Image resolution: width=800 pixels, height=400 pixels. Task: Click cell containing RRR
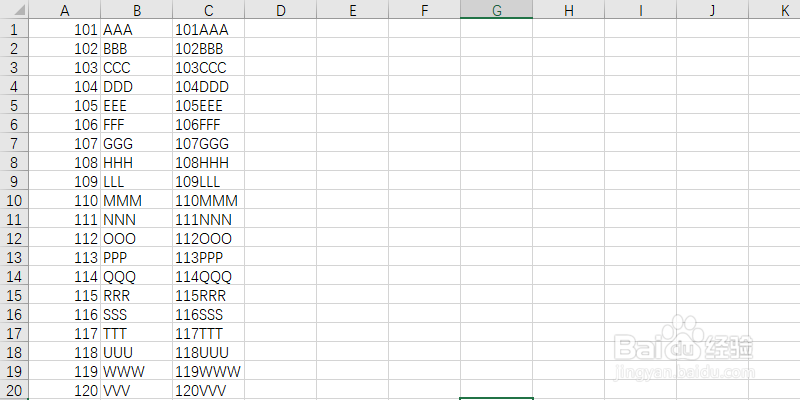tap(137, 294)
